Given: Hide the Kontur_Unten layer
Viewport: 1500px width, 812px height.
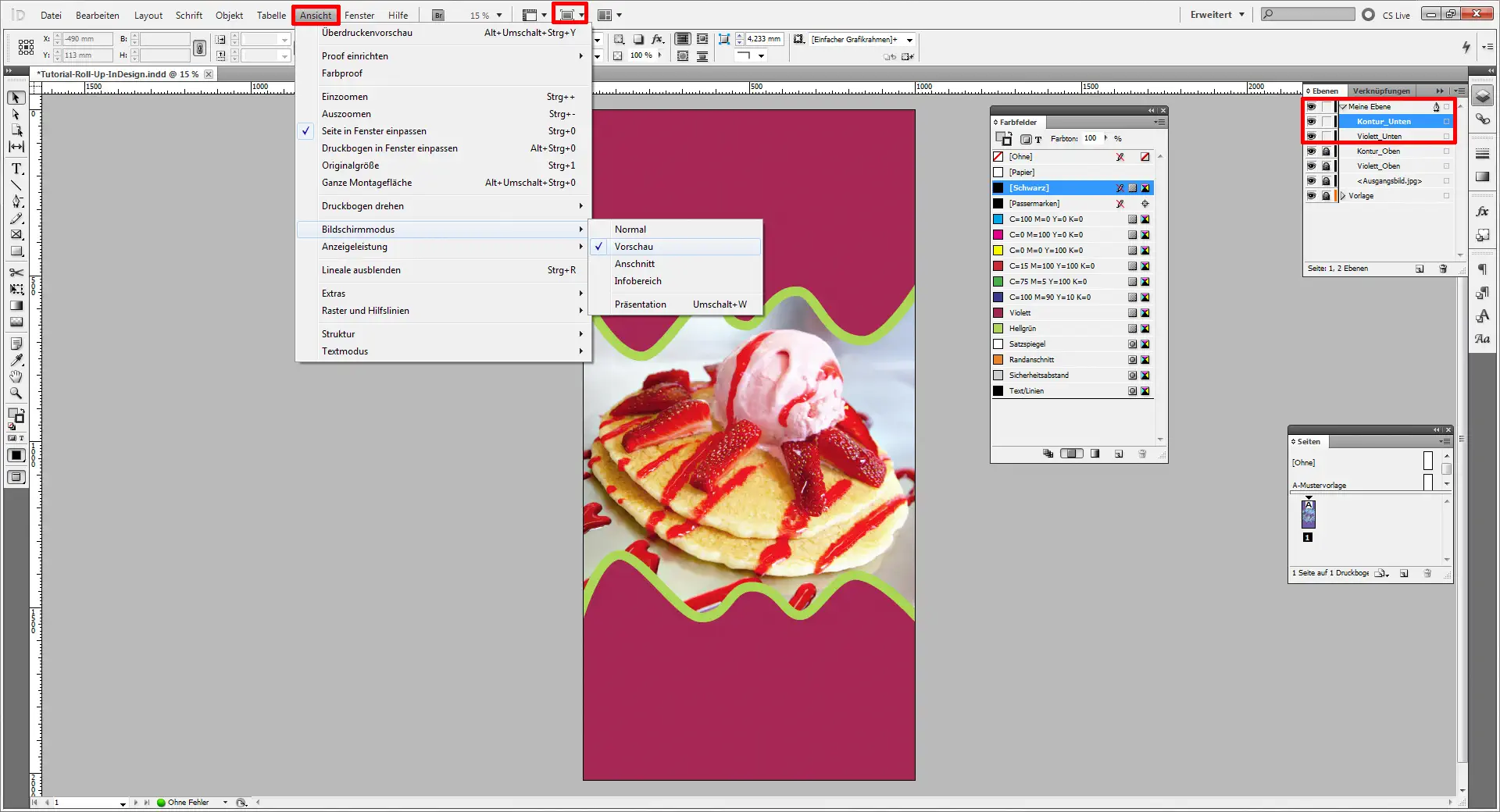Looking at the screenshot, I should (x=1312, y=122).
